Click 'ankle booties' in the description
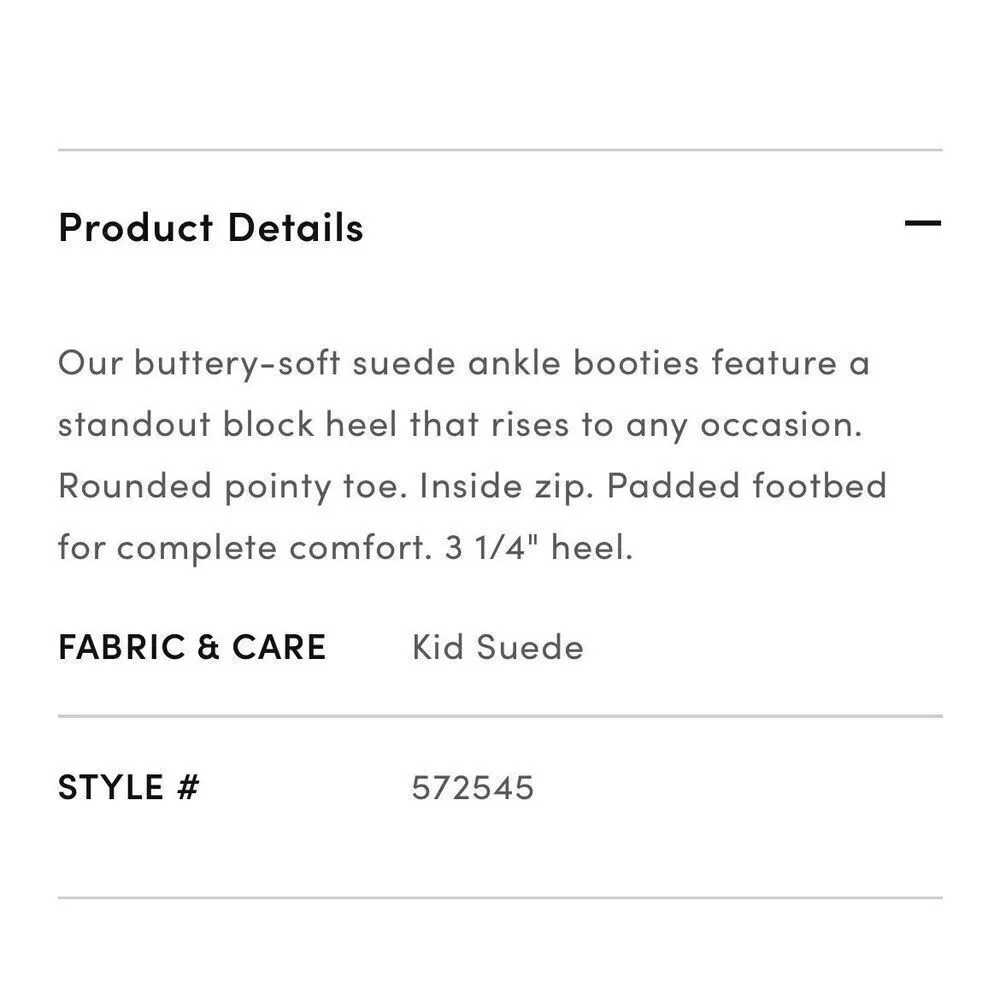This screenshot has width=1000, height=1000. click(x=583, y=363)
